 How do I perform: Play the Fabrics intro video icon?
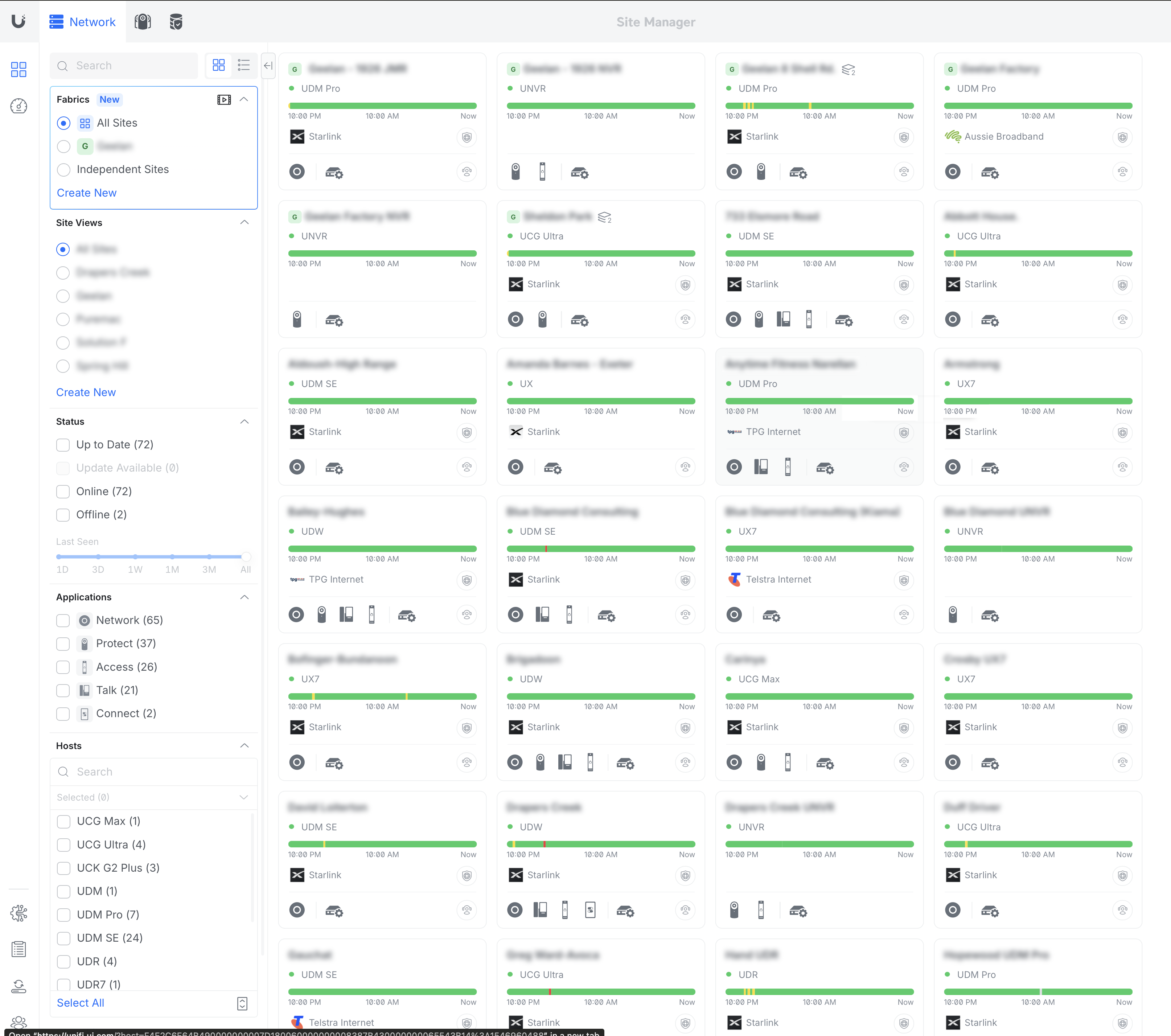224,100
